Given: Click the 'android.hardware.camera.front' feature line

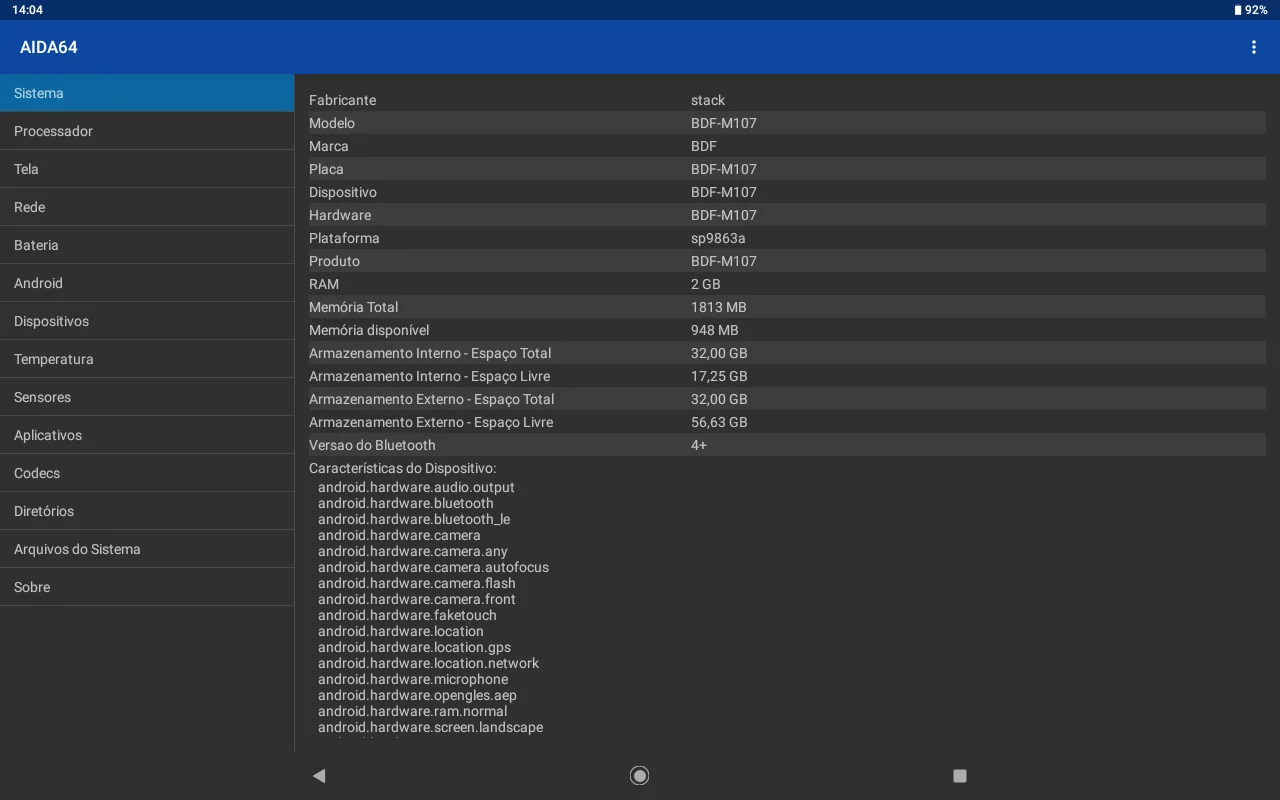Looking at the screenshot, I should [417, 599].
